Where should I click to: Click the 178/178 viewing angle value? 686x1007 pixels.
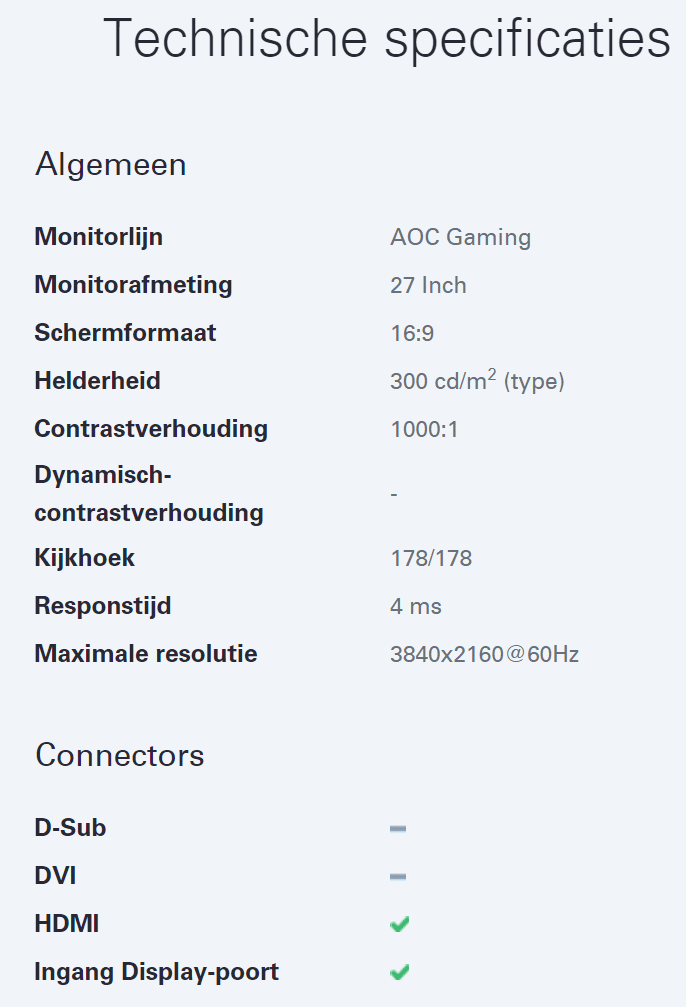click(431, 558)
